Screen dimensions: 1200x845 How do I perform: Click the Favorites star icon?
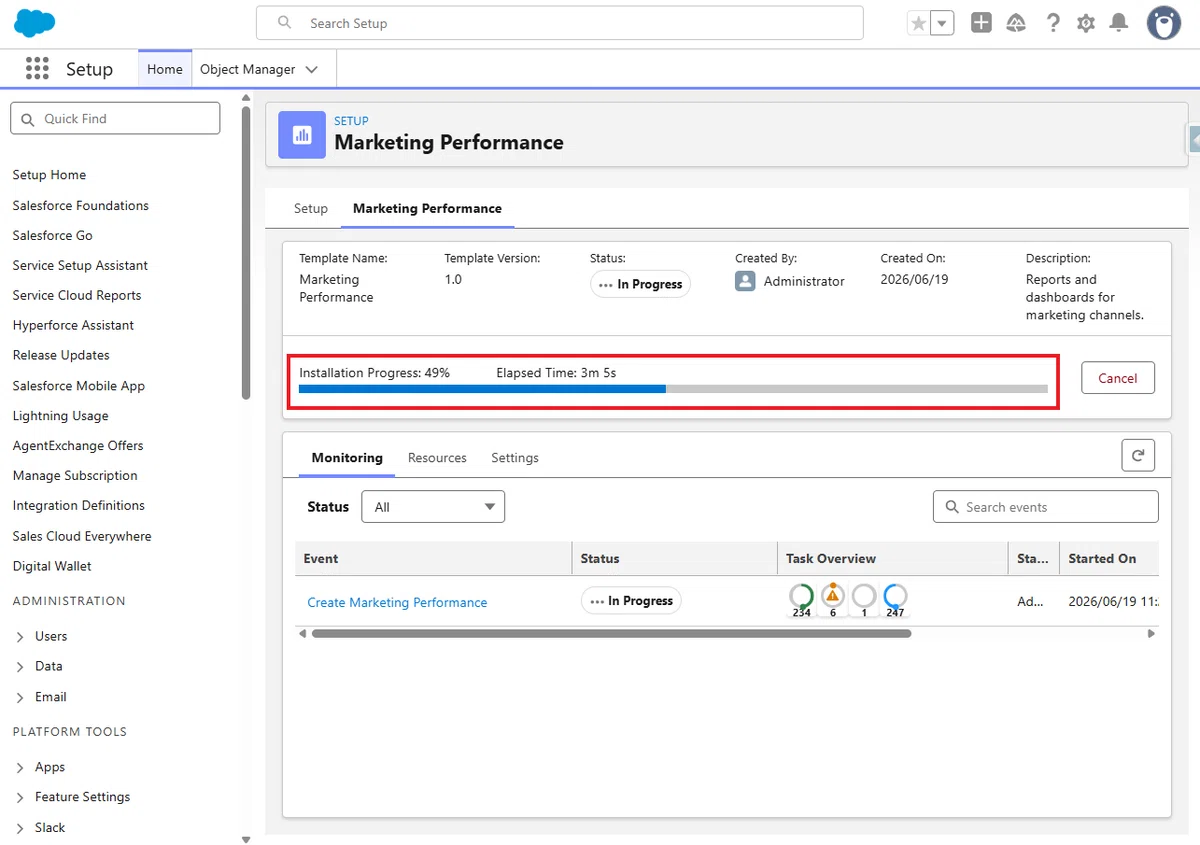point(918,23)
